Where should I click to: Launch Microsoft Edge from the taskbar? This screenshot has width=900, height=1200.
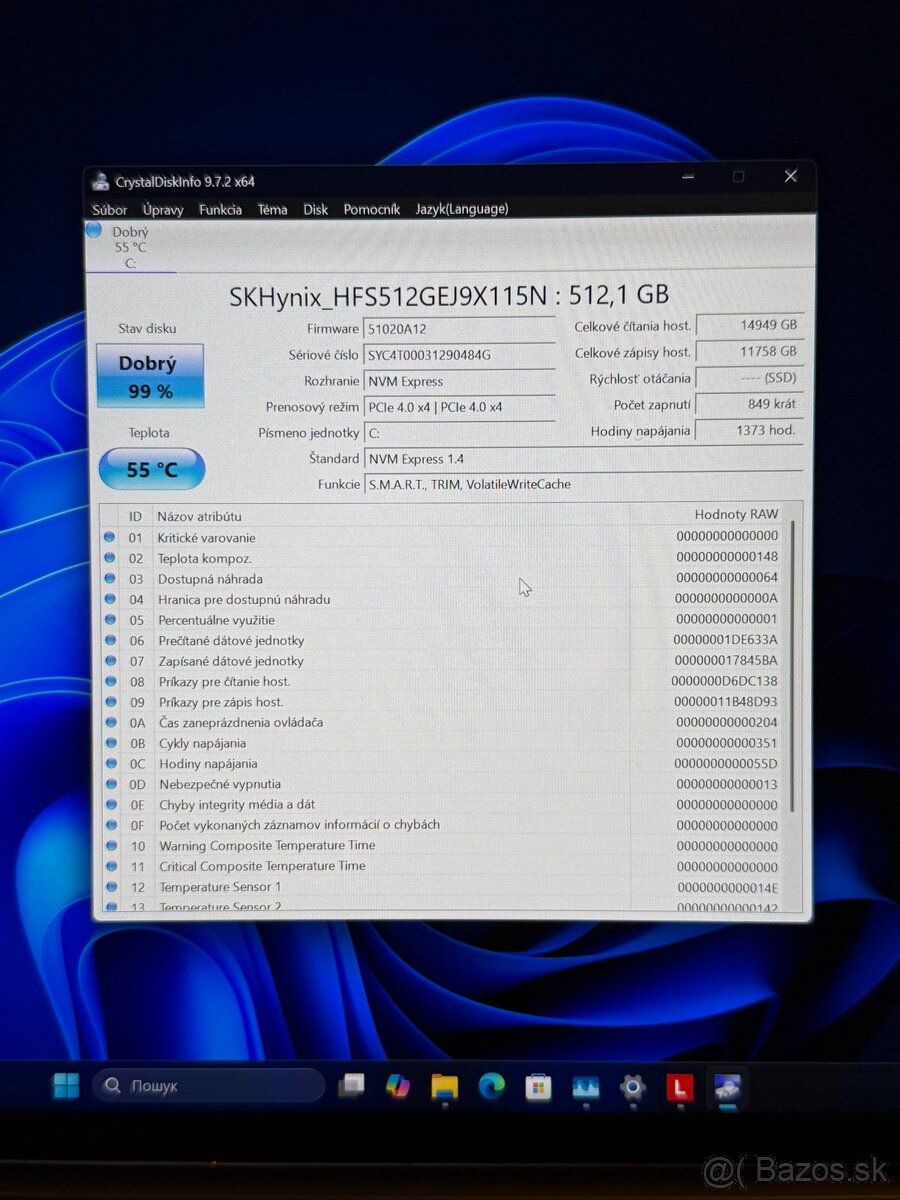492,1086
